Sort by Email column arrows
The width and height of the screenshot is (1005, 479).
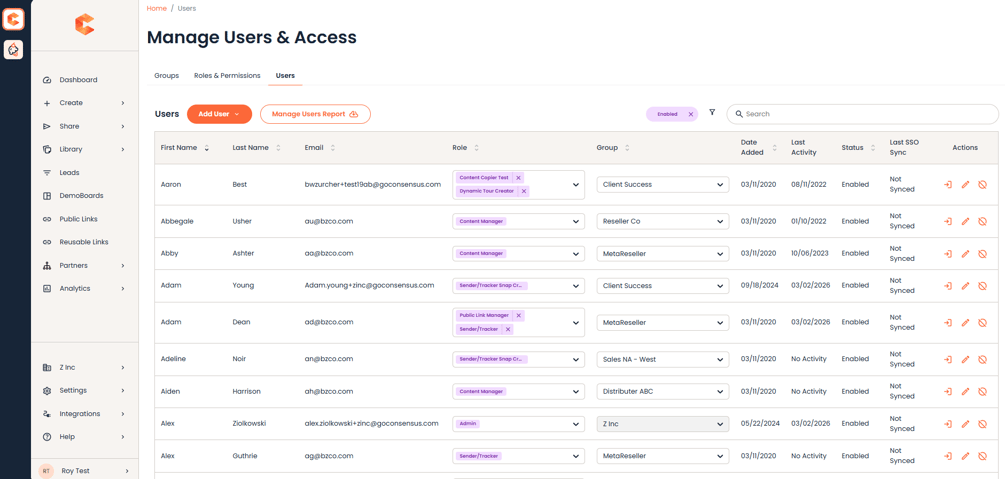tap(333, 147)
